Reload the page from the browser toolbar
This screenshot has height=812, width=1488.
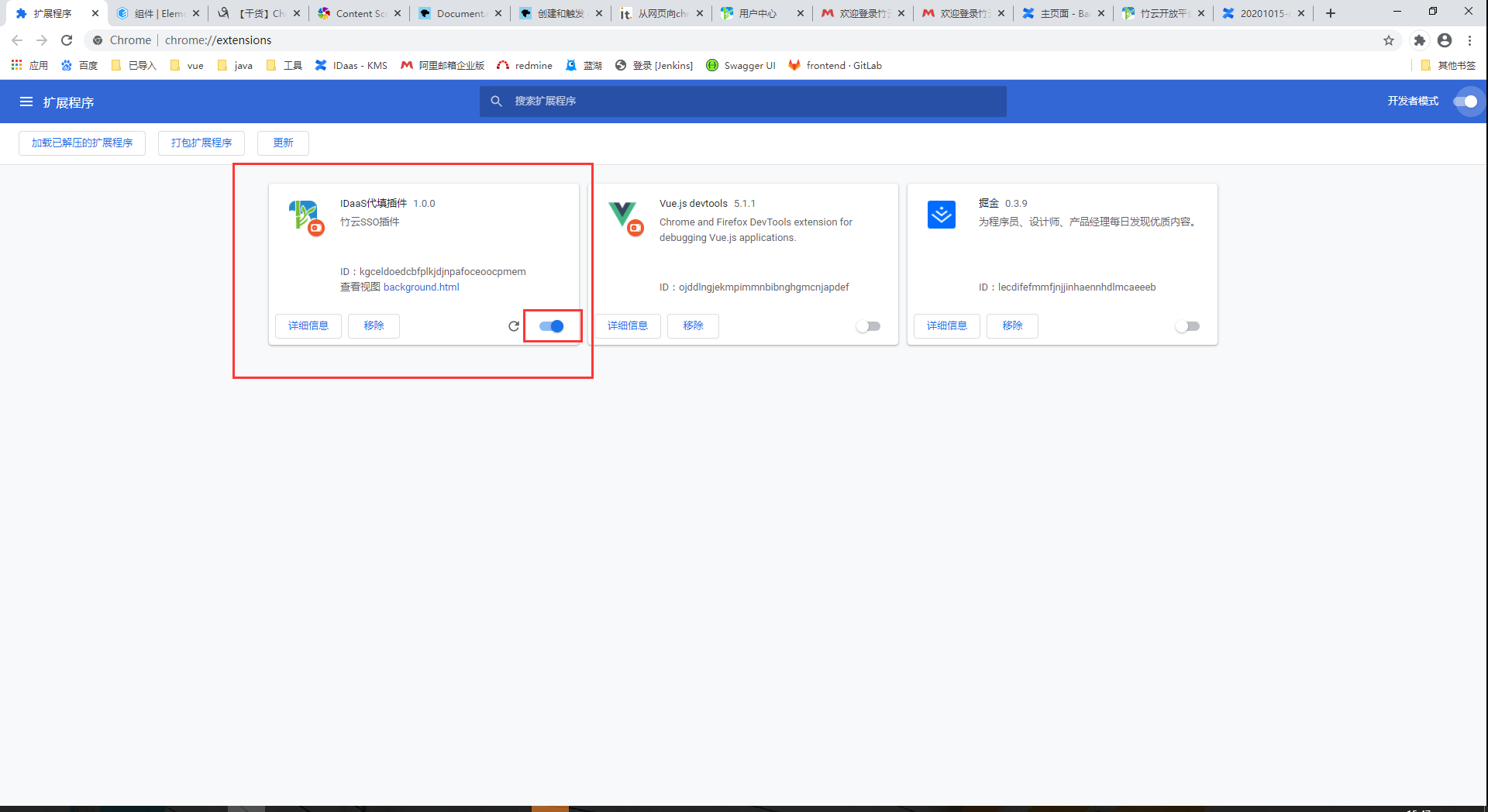[67, 40]
